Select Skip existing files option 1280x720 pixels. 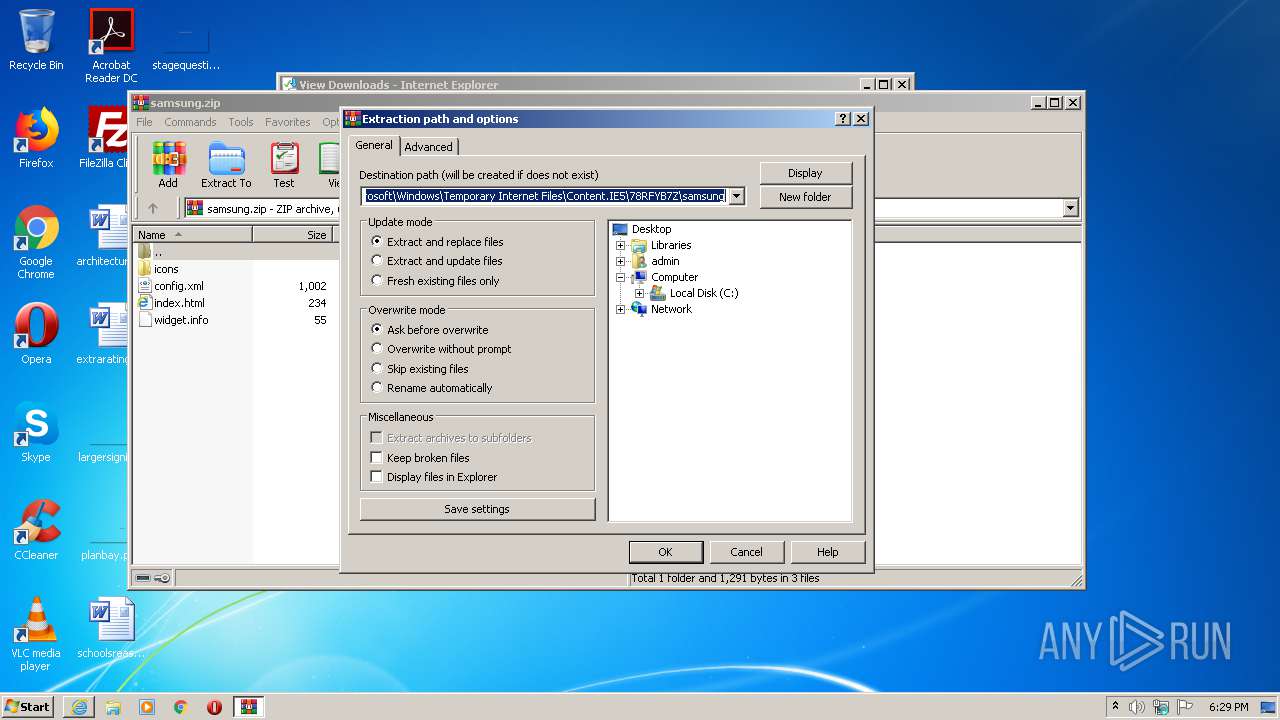[x=419, y=369]
